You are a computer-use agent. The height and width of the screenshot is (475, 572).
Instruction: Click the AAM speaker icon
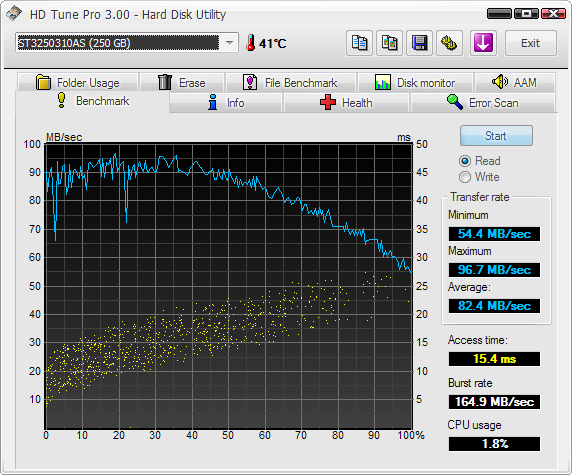499,81
